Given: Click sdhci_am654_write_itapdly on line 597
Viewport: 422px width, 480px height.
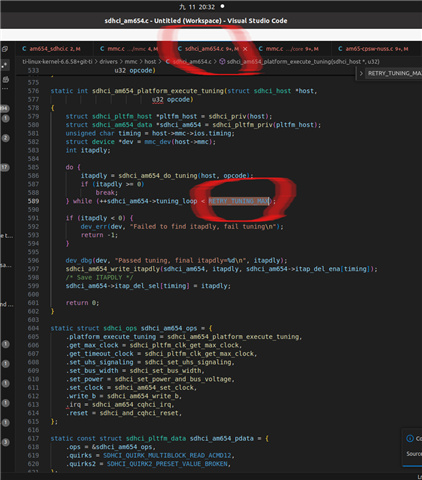Looking at the screenshot, I should click(113, 269).
